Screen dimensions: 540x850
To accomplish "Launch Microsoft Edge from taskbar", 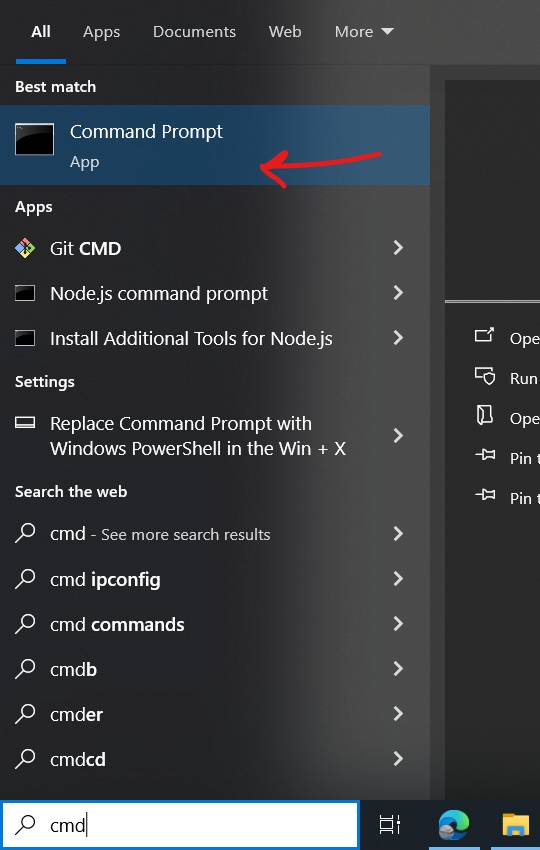I will click(x=454, y=825).
